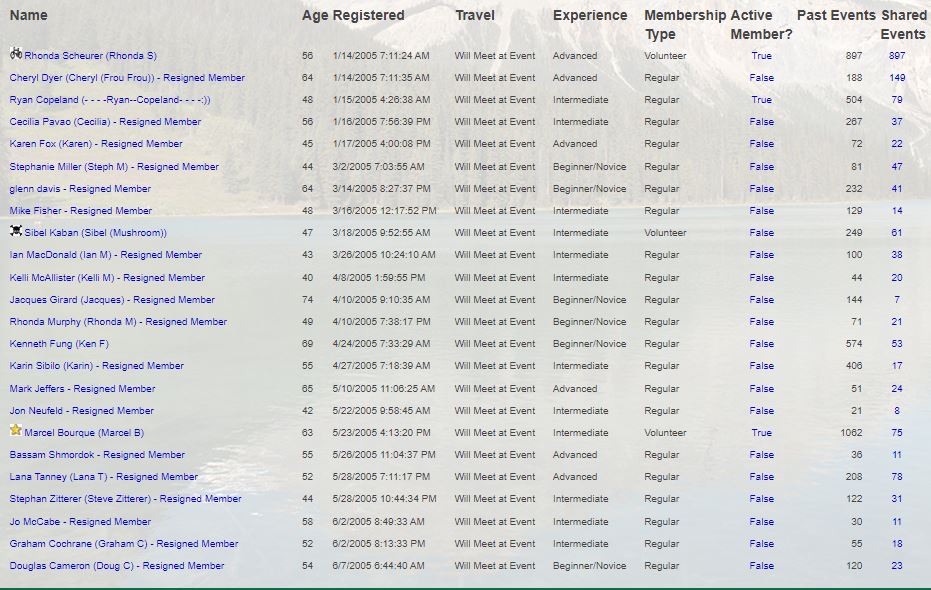Open shared events count 78 for Lana Tanney
This screenshot has width=931, height=590.
(897, 477)
